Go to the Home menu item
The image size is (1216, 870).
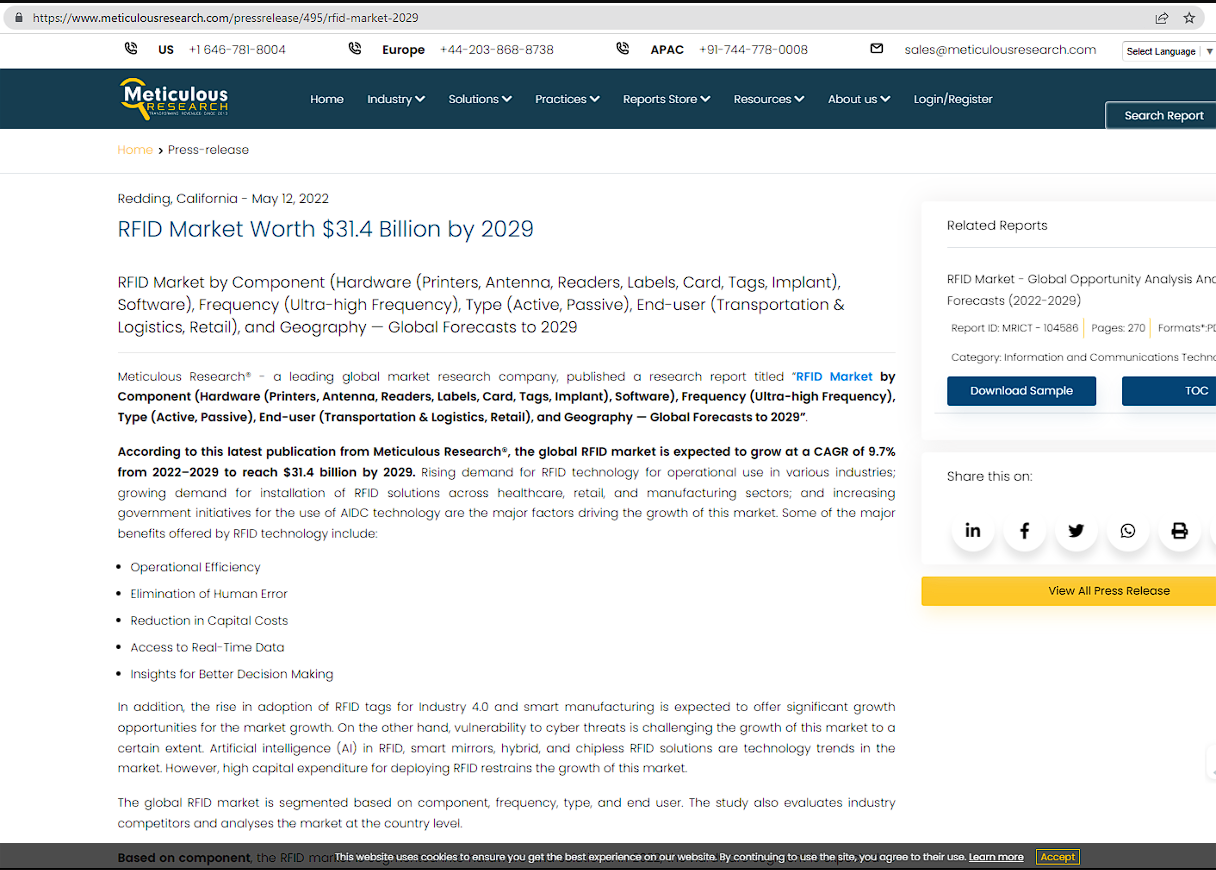[x=327, y=99]
